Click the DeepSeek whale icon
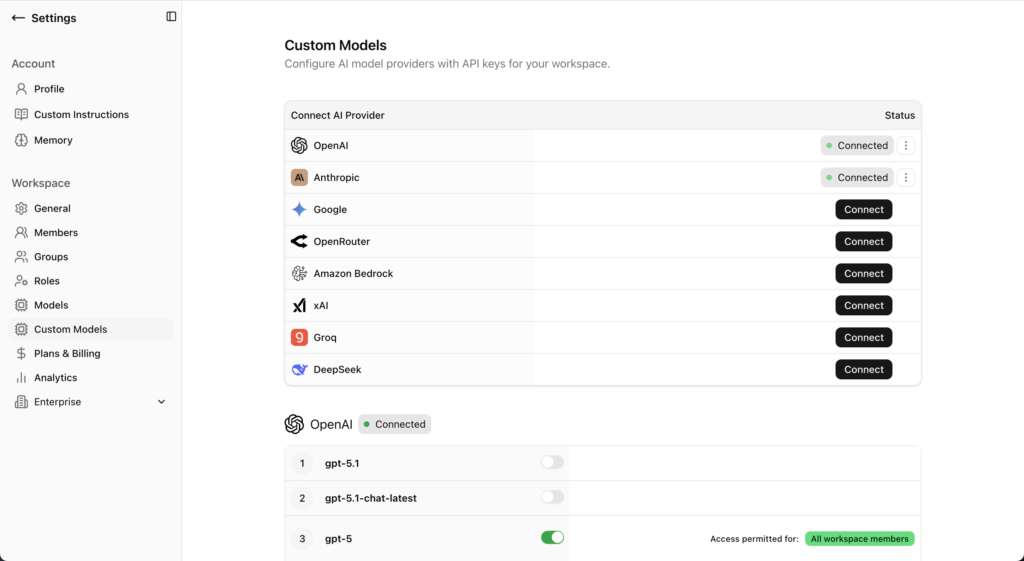The image size is (1024, 561). tap(299, 370)
